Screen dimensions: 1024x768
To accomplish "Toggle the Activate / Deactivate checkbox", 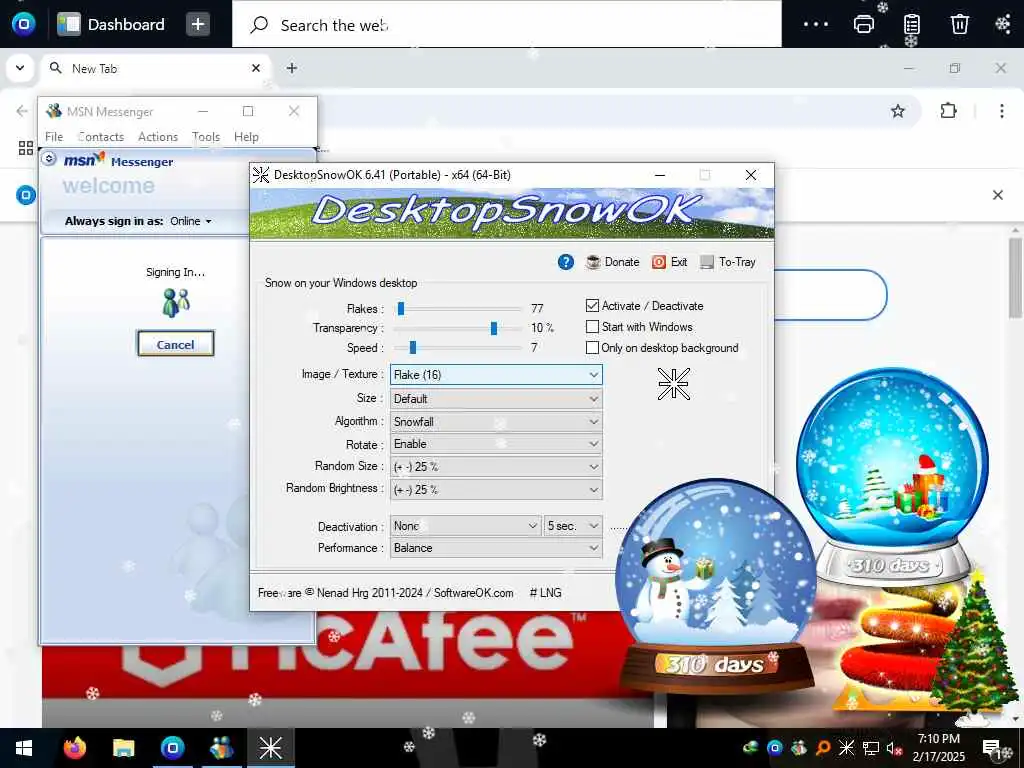I will [x=592, y=306].
